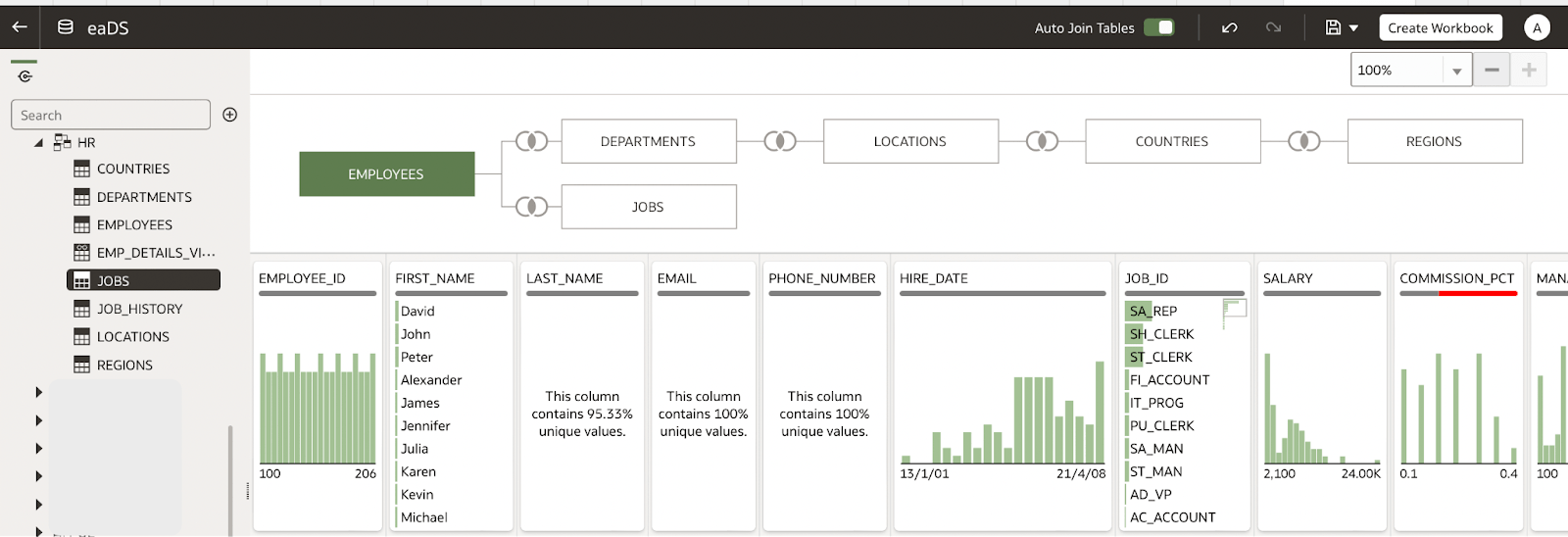
Task: Select the EMP_DETAILS_VI... view in tree
Action: pyautogui.click(x=156, y=253)
